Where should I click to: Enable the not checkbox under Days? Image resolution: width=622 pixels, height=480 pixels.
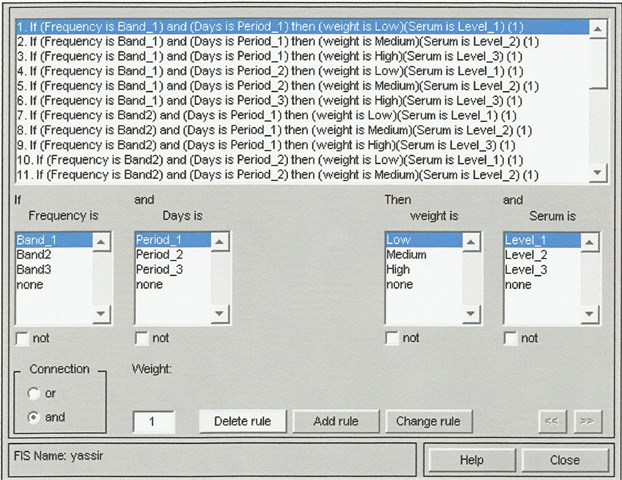pos(142,338)
